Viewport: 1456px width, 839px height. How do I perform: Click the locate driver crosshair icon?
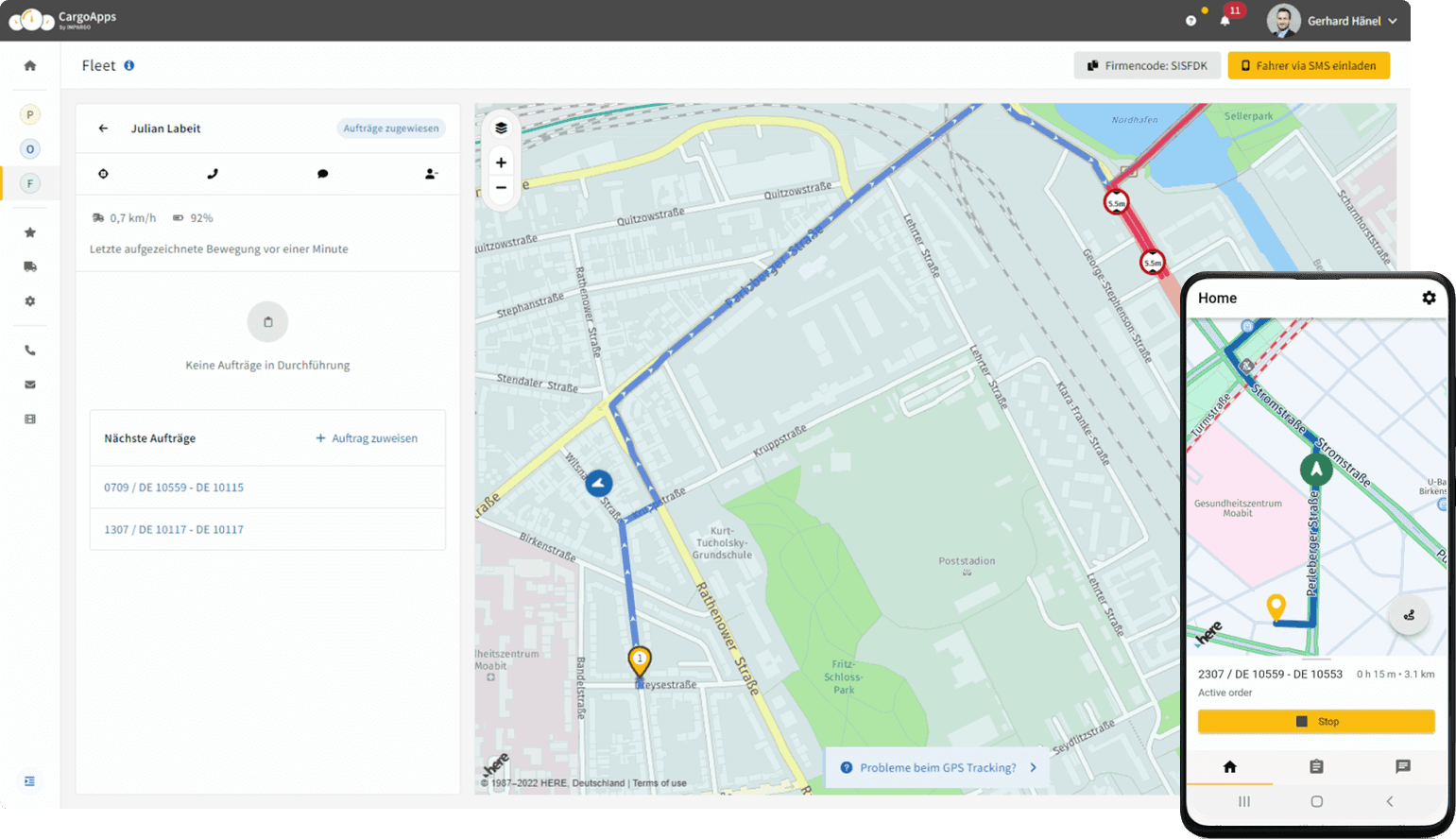(x=103, y=174)
